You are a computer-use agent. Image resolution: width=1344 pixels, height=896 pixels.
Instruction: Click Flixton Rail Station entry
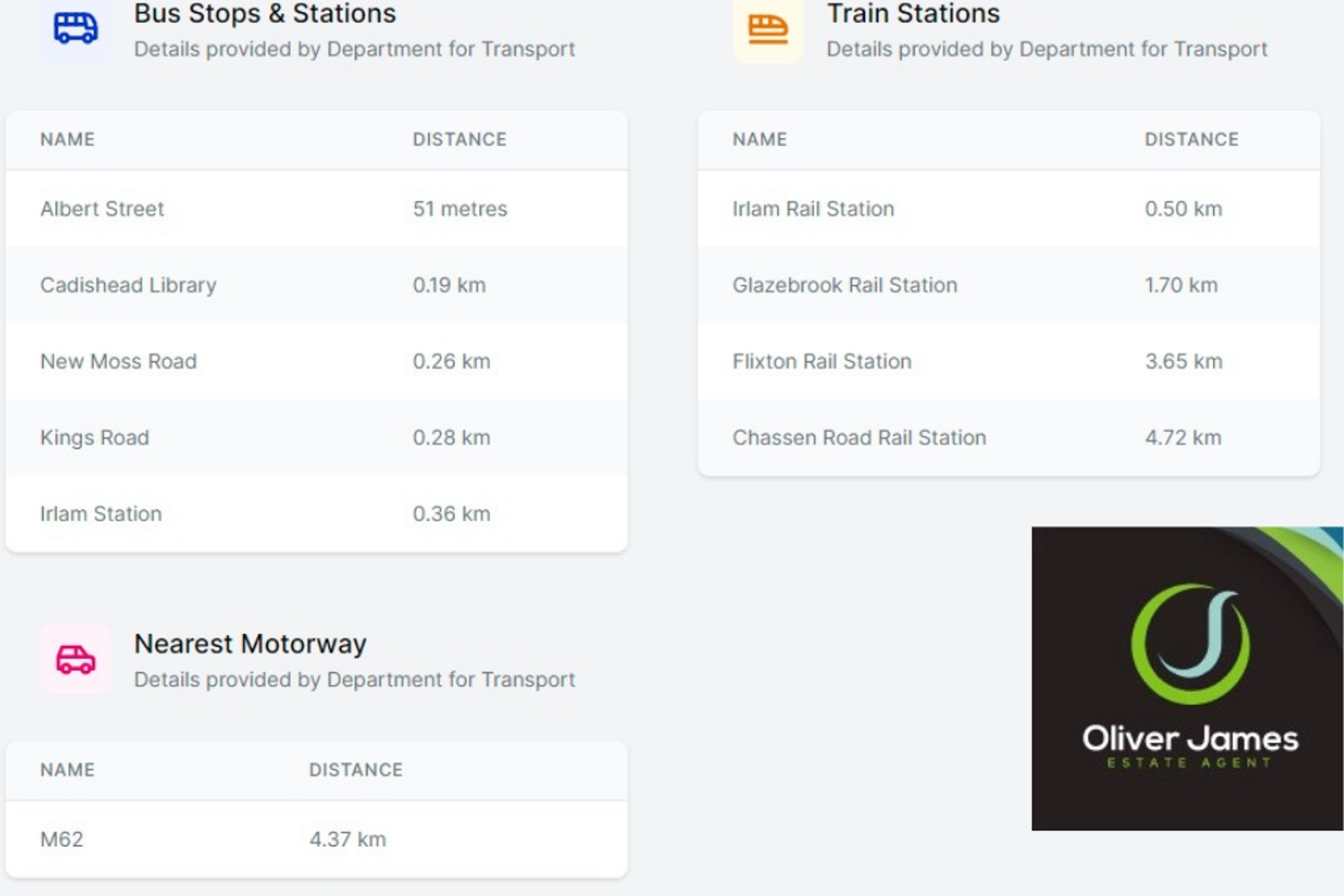pos(822,361)
